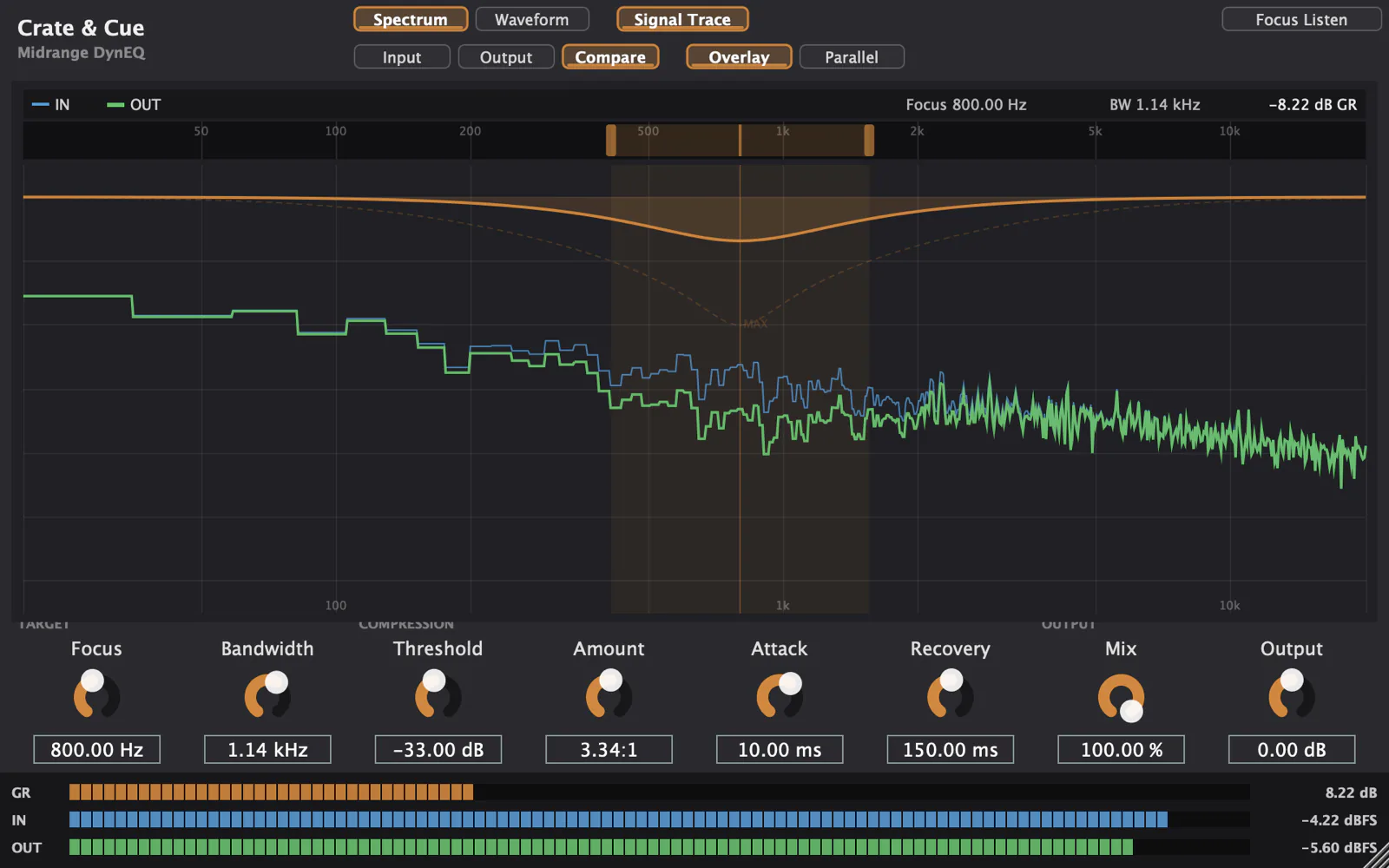1389x868 pixels.
Task: Click the 8.22 dB meter value
Action: point(1351,792)
